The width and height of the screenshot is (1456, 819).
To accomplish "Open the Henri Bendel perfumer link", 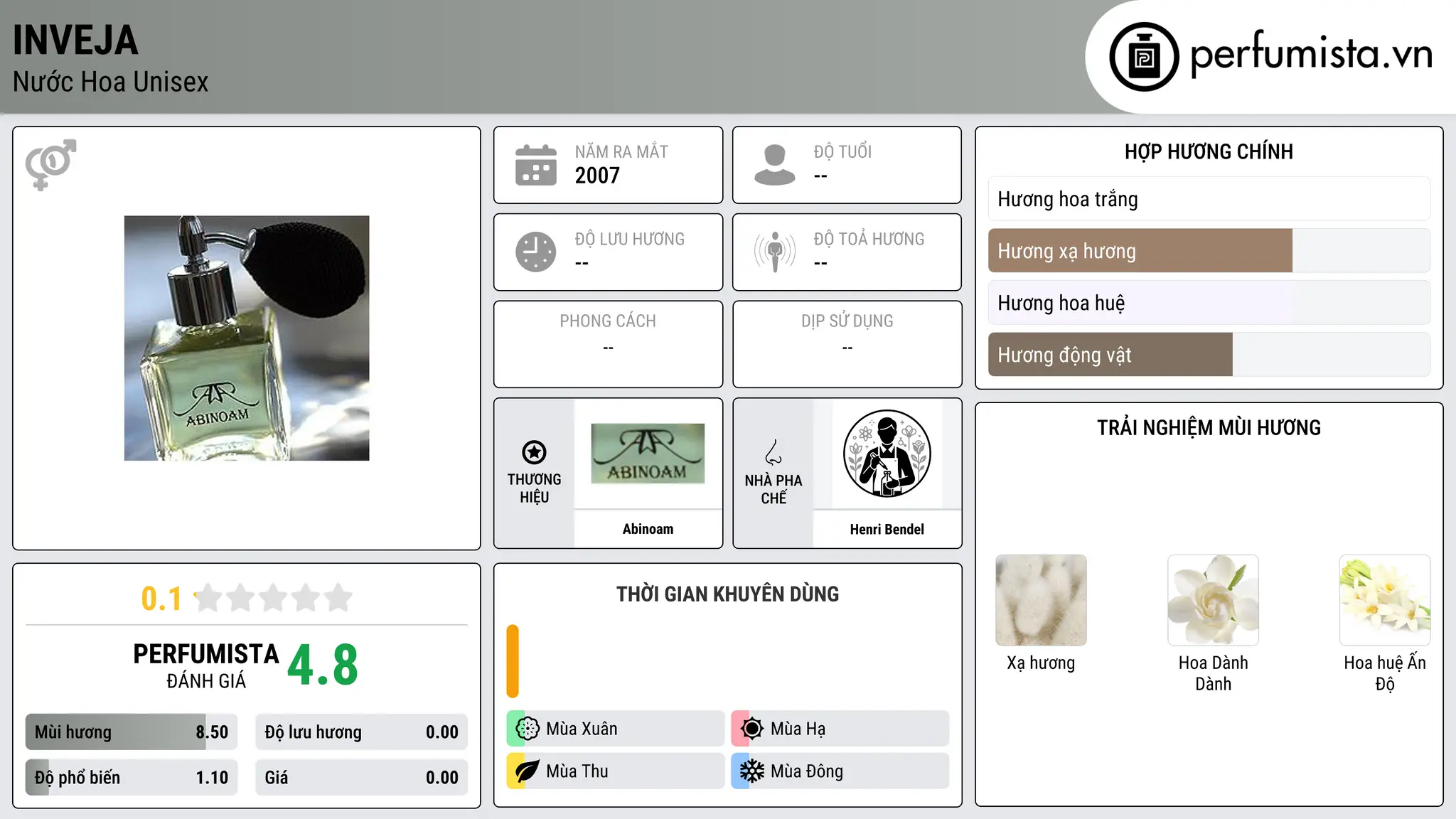I will coord(887,529).
